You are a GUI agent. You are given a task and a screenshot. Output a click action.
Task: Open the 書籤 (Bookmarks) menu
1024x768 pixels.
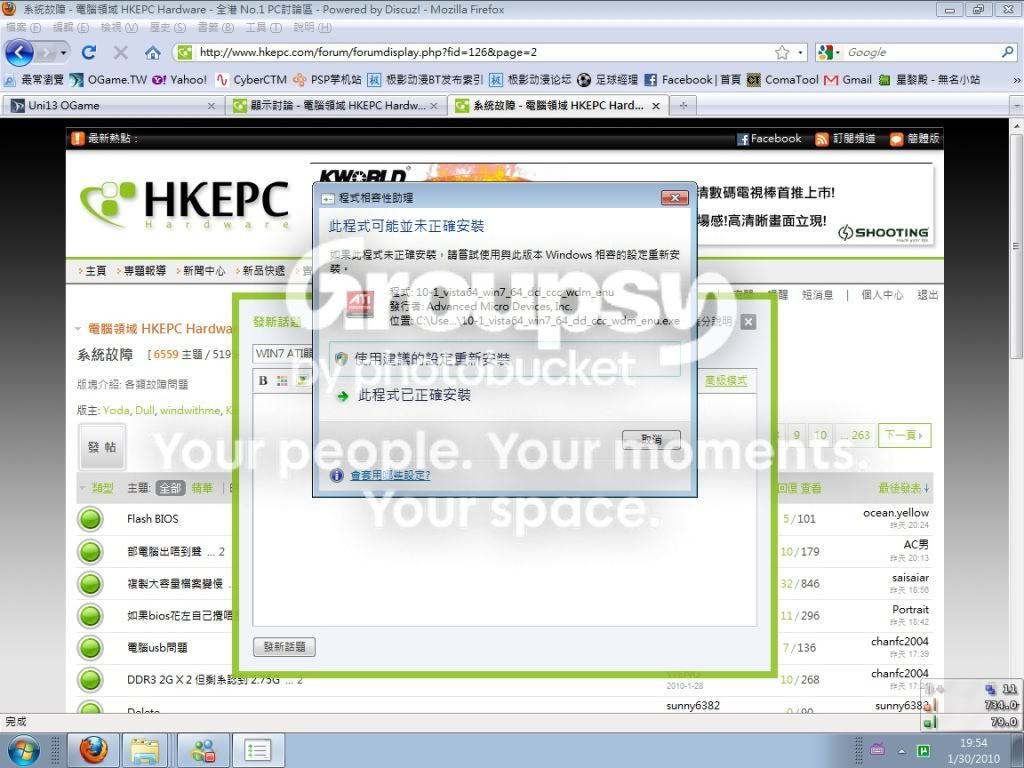(x=216, y=27)
